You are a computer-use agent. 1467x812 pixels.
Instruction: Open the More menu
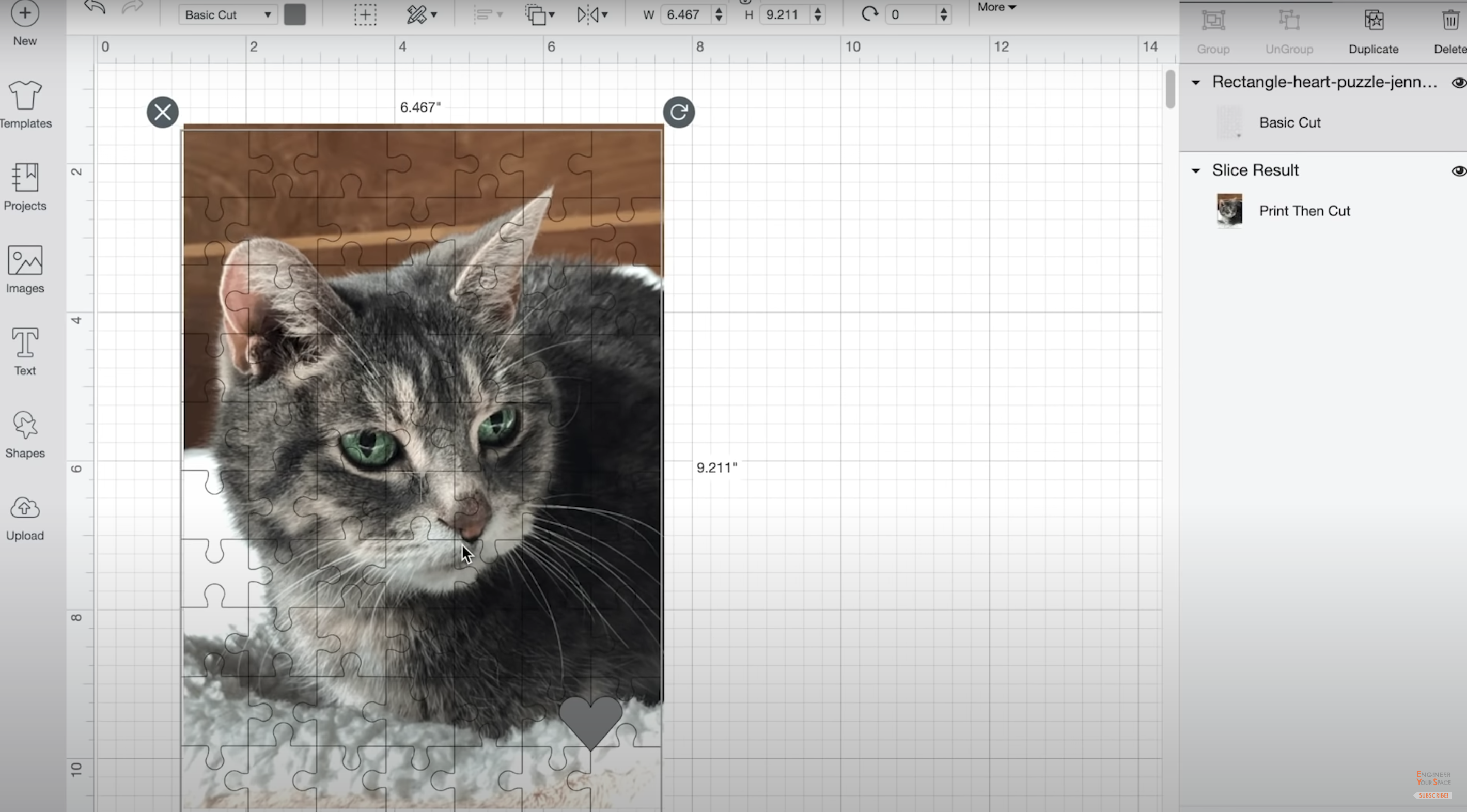pyautogui.click(x=996, y=7)
